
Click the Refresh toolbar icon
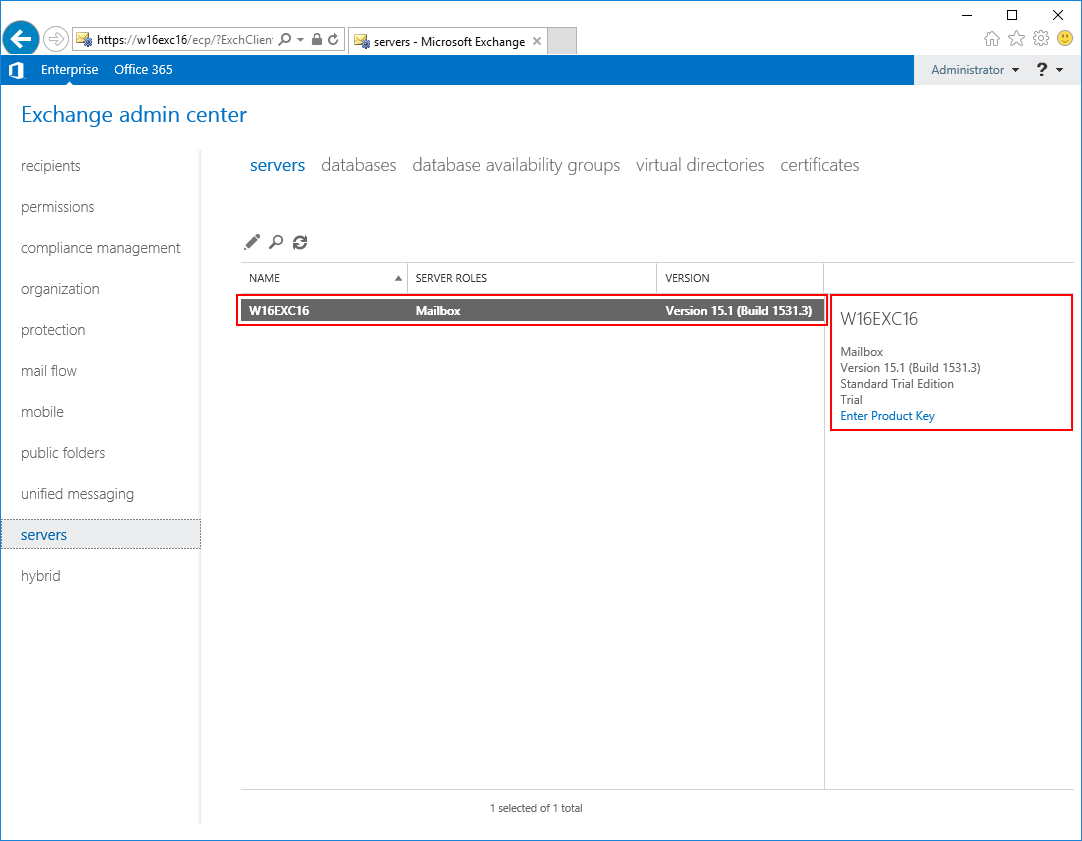point(300,242)
